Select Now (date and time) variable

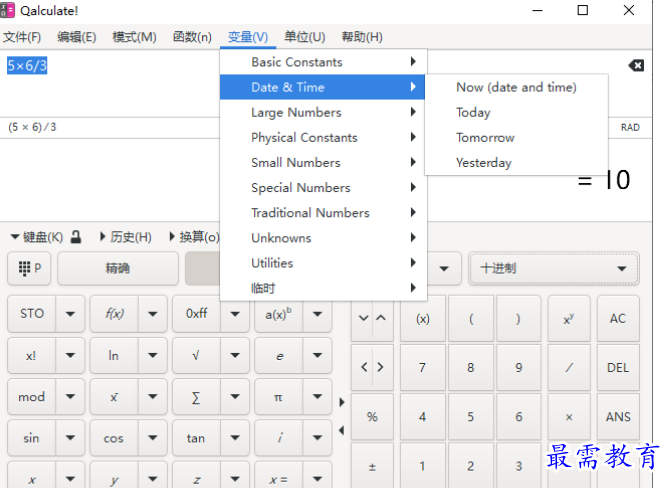tap(516, 87)
